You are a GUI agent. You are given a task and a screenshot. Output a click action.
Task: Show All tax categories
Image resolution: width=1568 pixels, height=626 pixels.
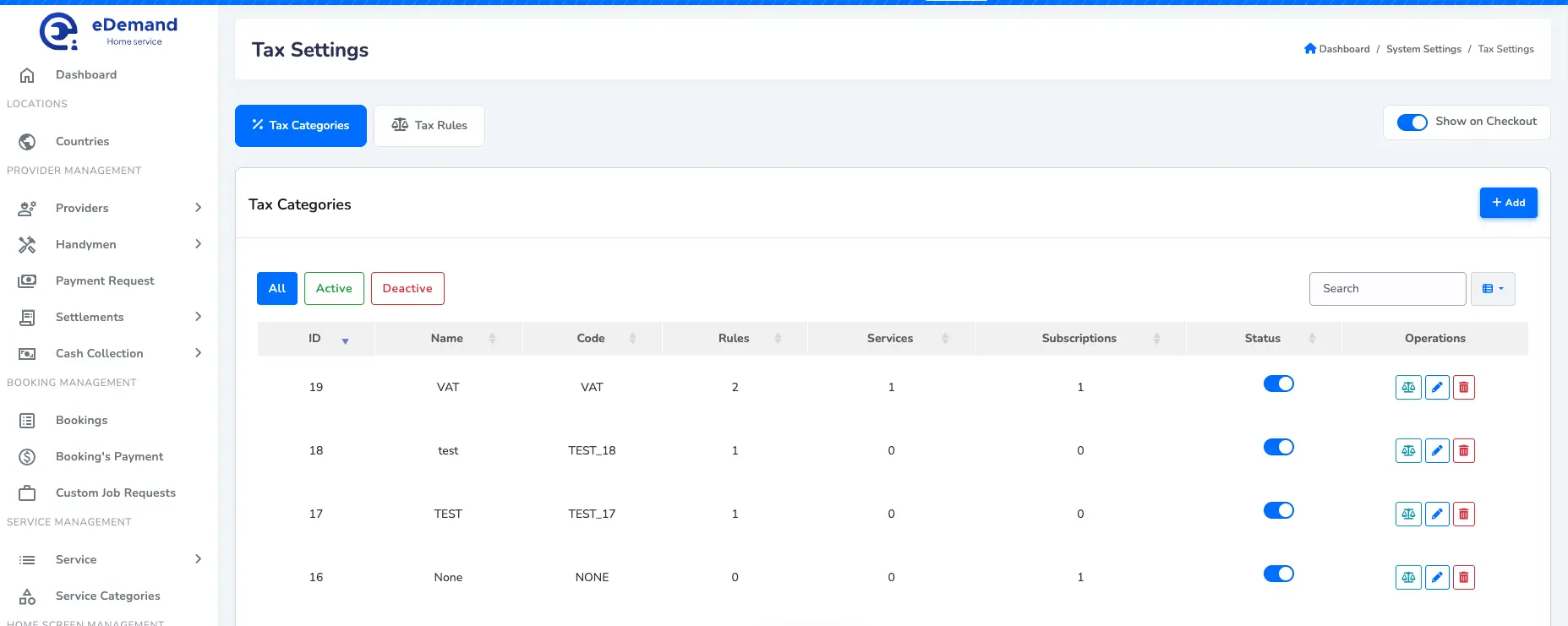tap(277, 288)
